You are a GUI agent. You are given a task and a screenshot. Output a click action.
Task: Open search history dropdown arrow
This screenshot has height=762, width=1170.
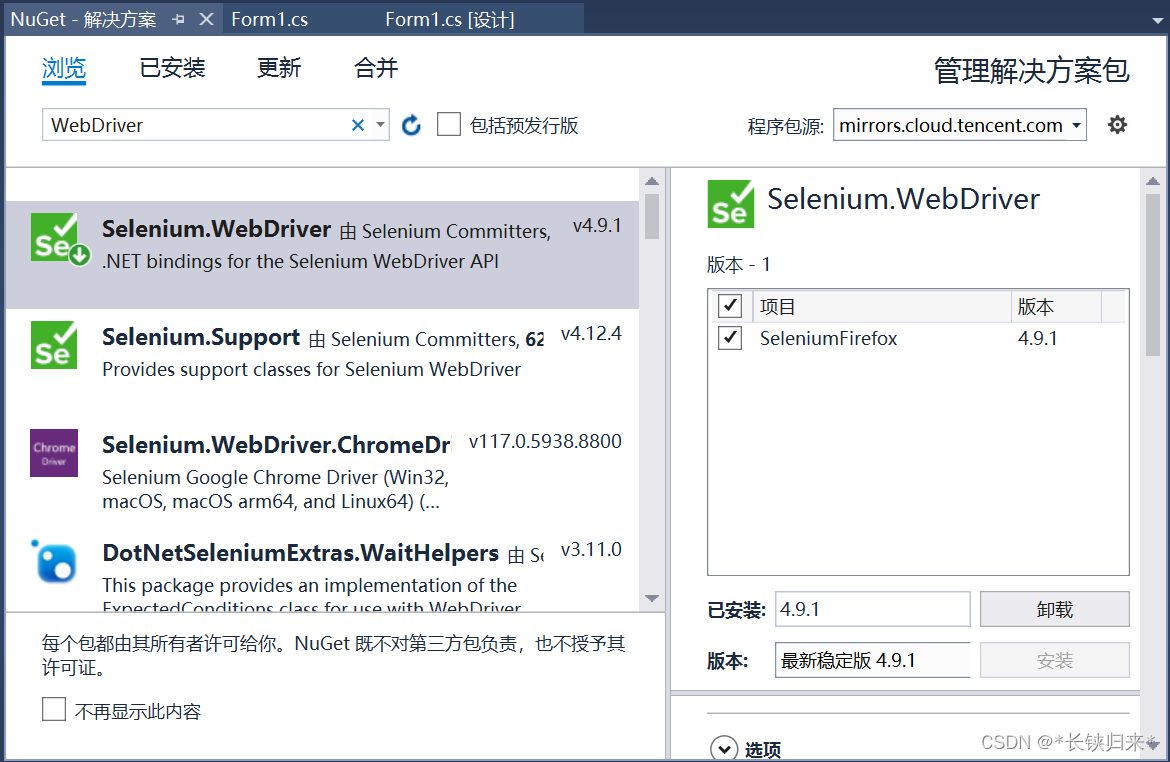[381, 125]
